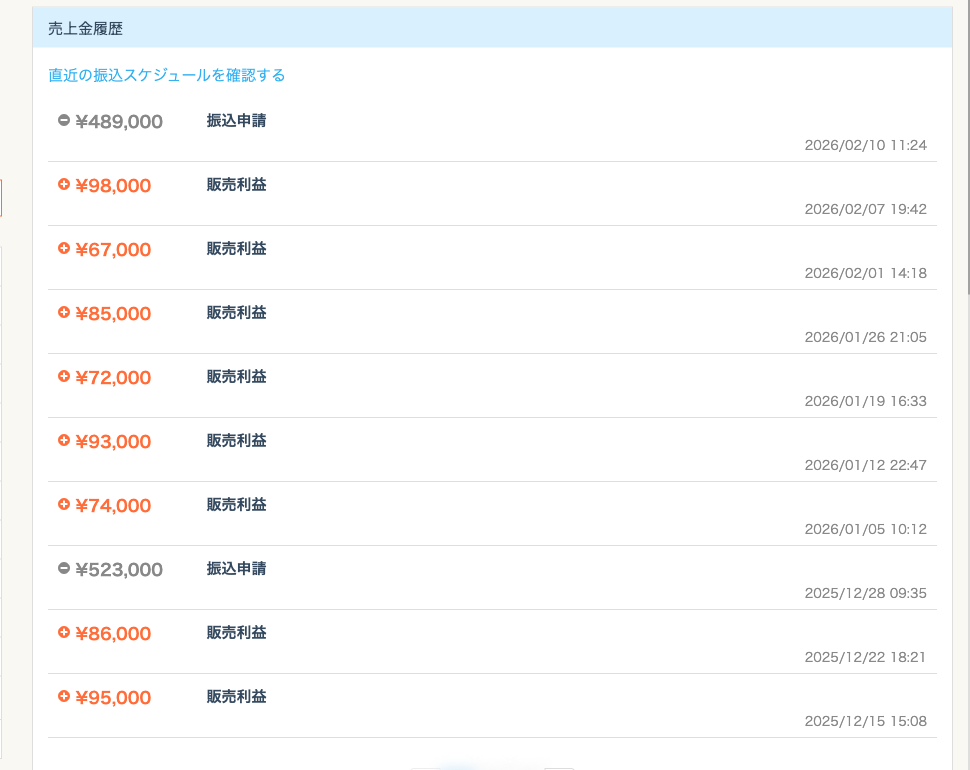Click the ¥86,000 amount text

(113, 634)
